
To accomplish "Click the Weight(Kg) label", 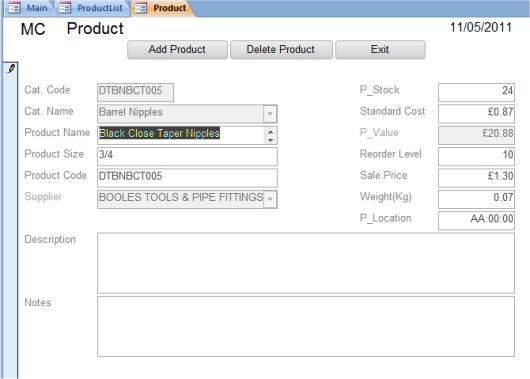I will tap(386, 197).
